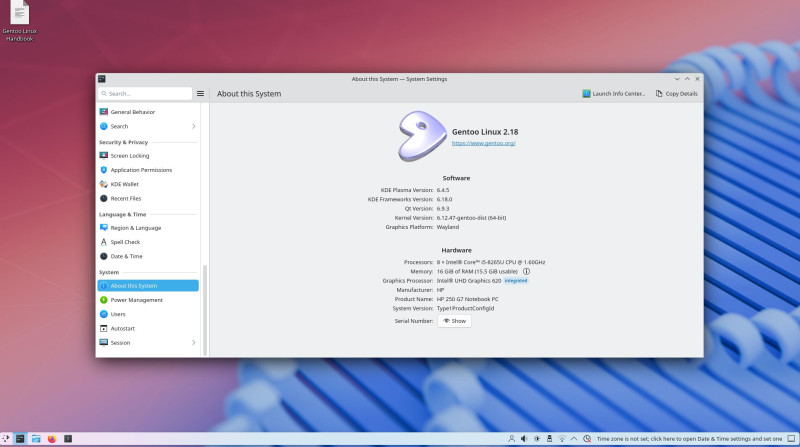
Task: Open the brightness tray applet
Action: point(537,439)
